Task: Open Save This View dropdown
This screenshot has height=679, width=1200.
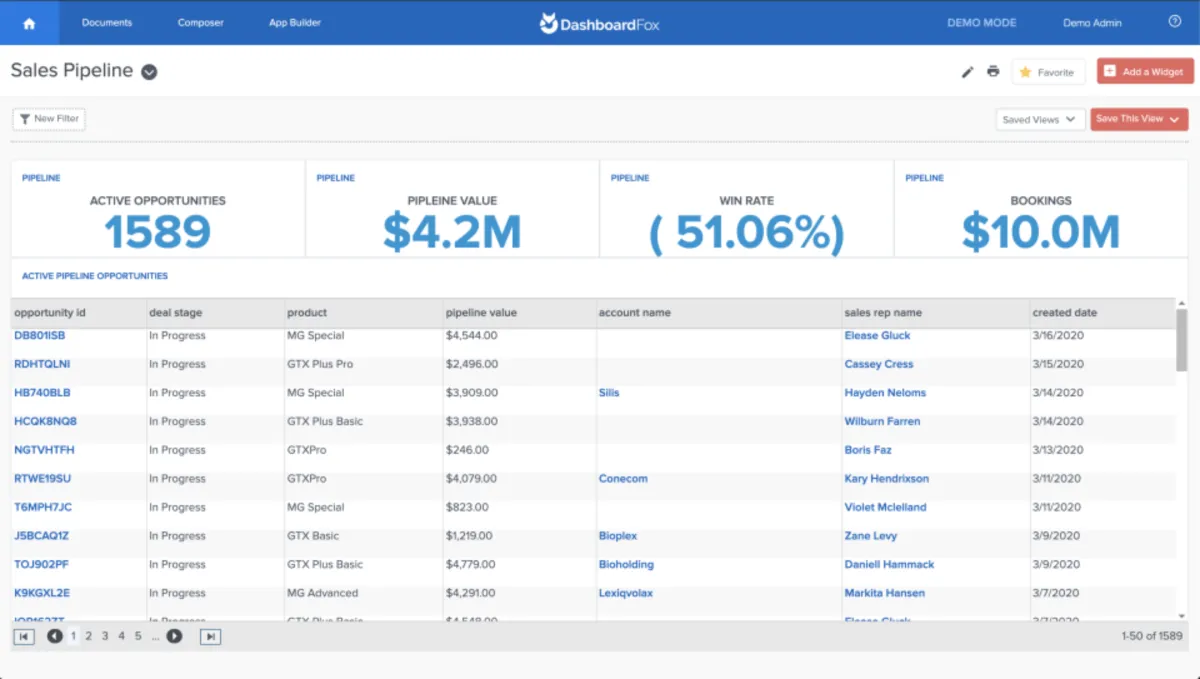Action: pyautogui.click(x=1138, y=119)
